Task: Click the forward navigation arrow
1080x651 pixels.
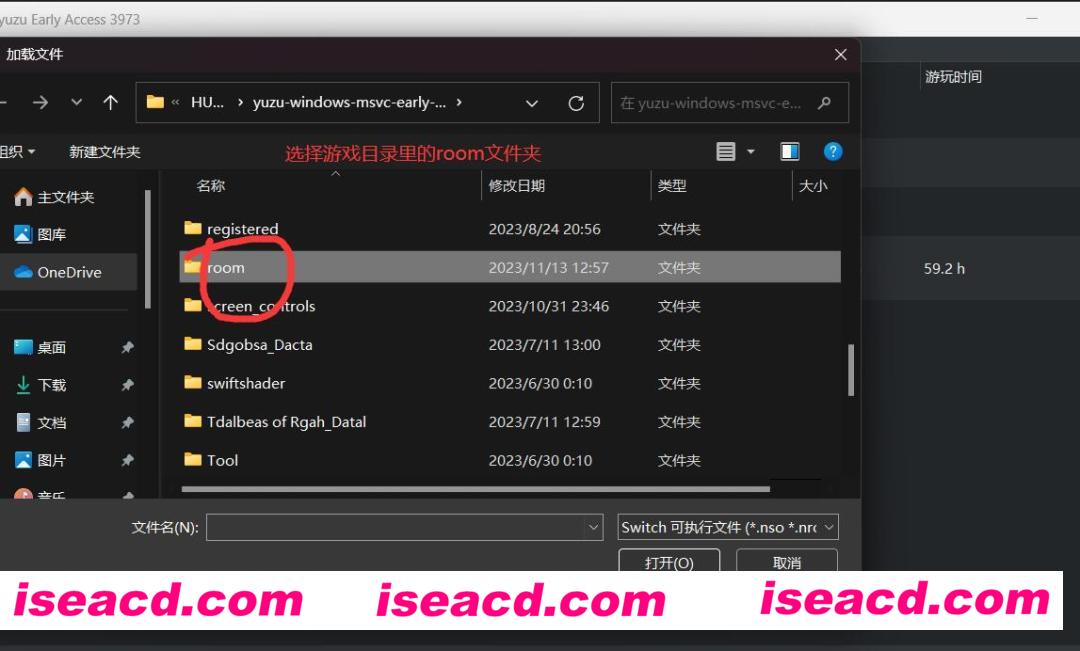Action: (40, 103)
